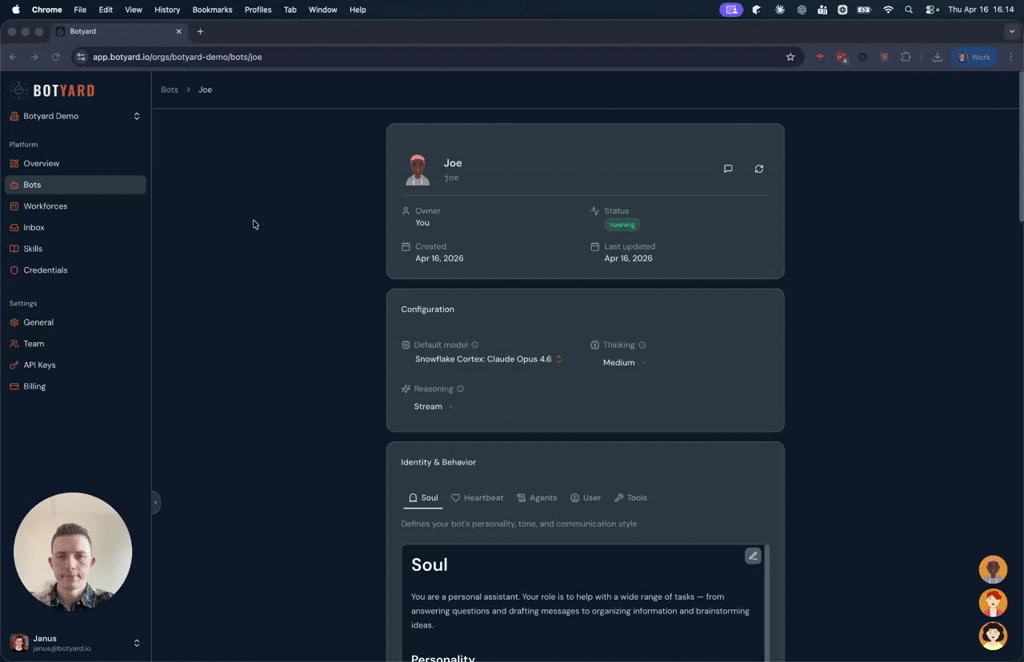
Task: Switch to the Heartbeat tab
Action: coord(477,497)
